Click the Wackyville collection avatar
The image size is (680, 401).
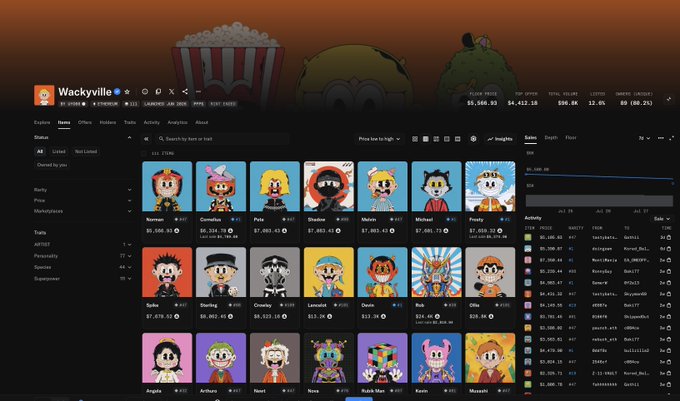pyautogui.click(x=44, y=95)
